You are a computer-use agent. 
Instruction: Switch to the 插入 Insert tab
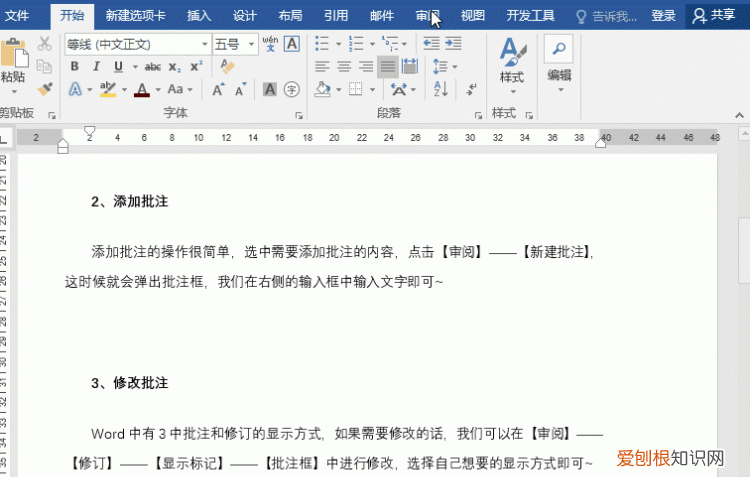(x=199, y=16)
